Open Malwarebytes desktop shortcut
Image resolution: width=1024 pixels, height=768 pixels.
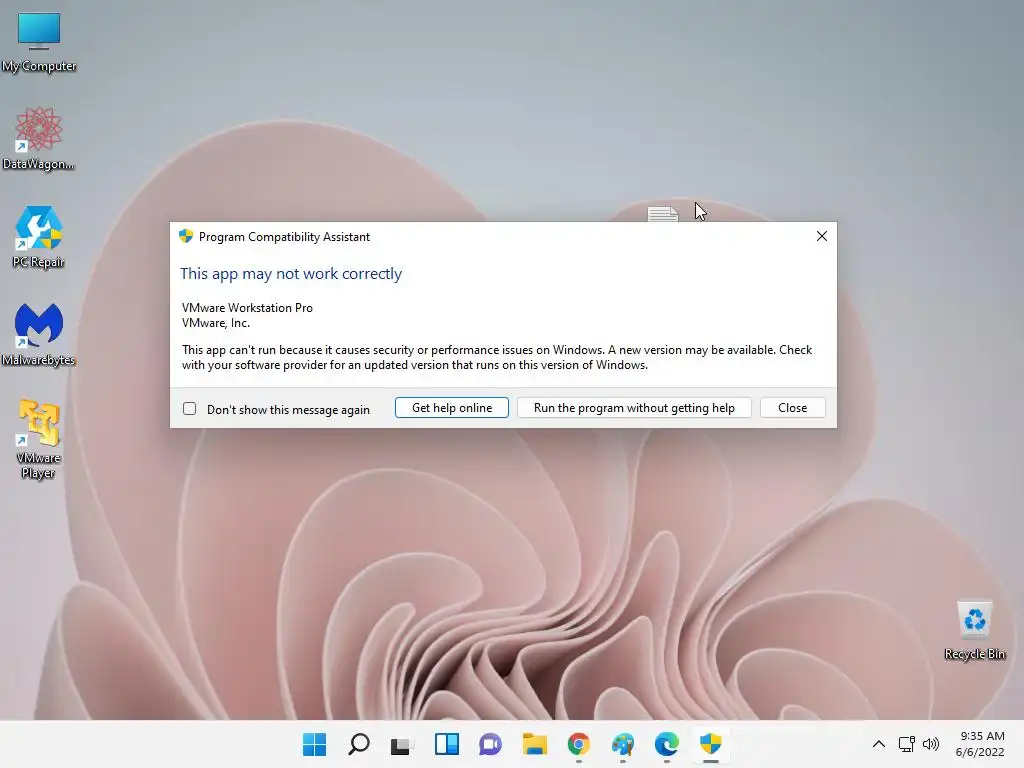click(39, 334)
